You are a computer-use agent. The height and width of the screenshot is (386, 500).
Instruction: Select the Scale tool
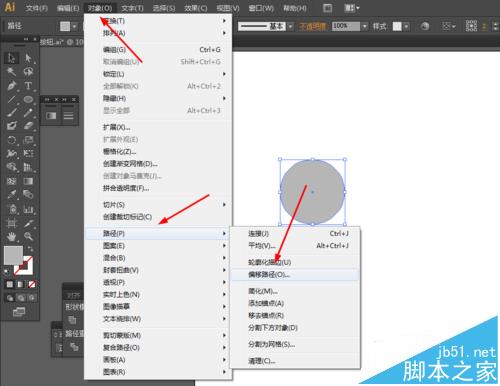coord(29,140)
